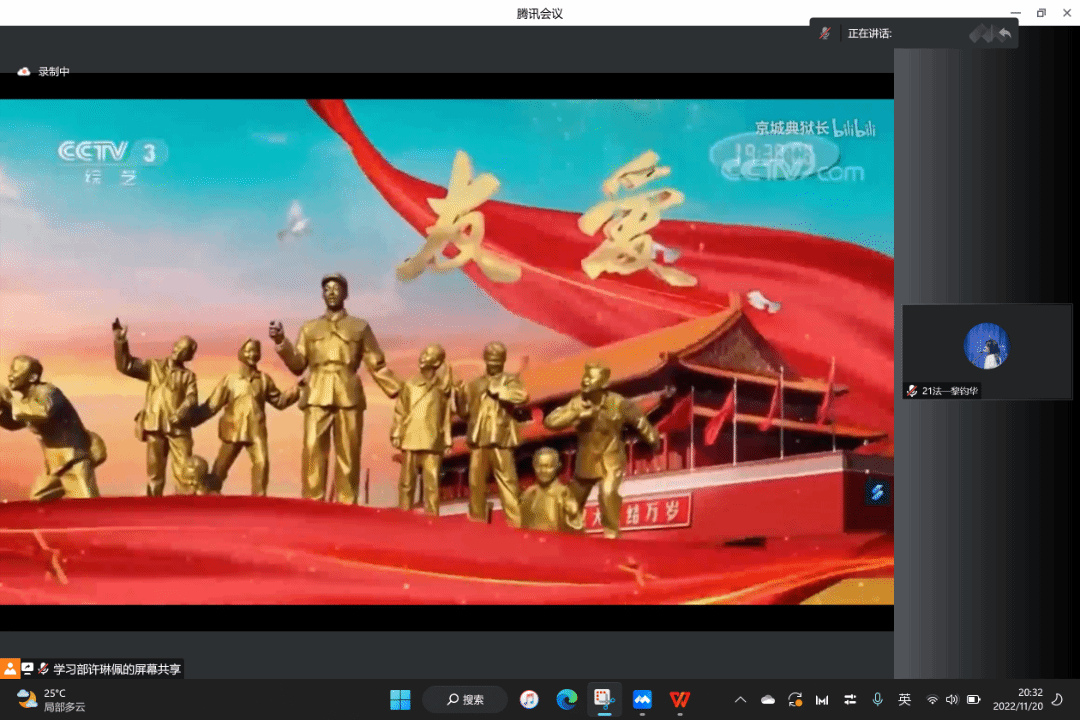Click the blue floating icon on shared screen edge
Image resolution: width=1080 pixels, height=720 pixels.
coord(876,492)
